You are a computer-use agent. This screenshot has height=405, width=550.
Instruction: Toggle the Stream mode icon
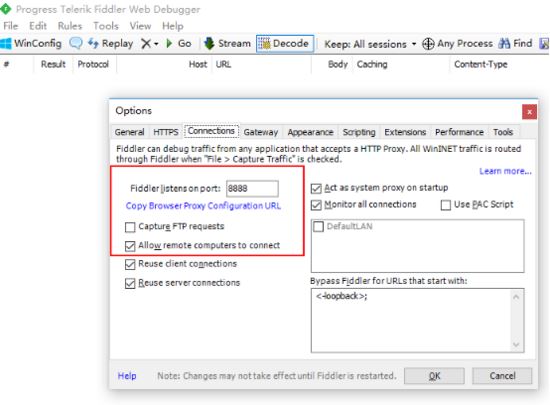point(209,43)
